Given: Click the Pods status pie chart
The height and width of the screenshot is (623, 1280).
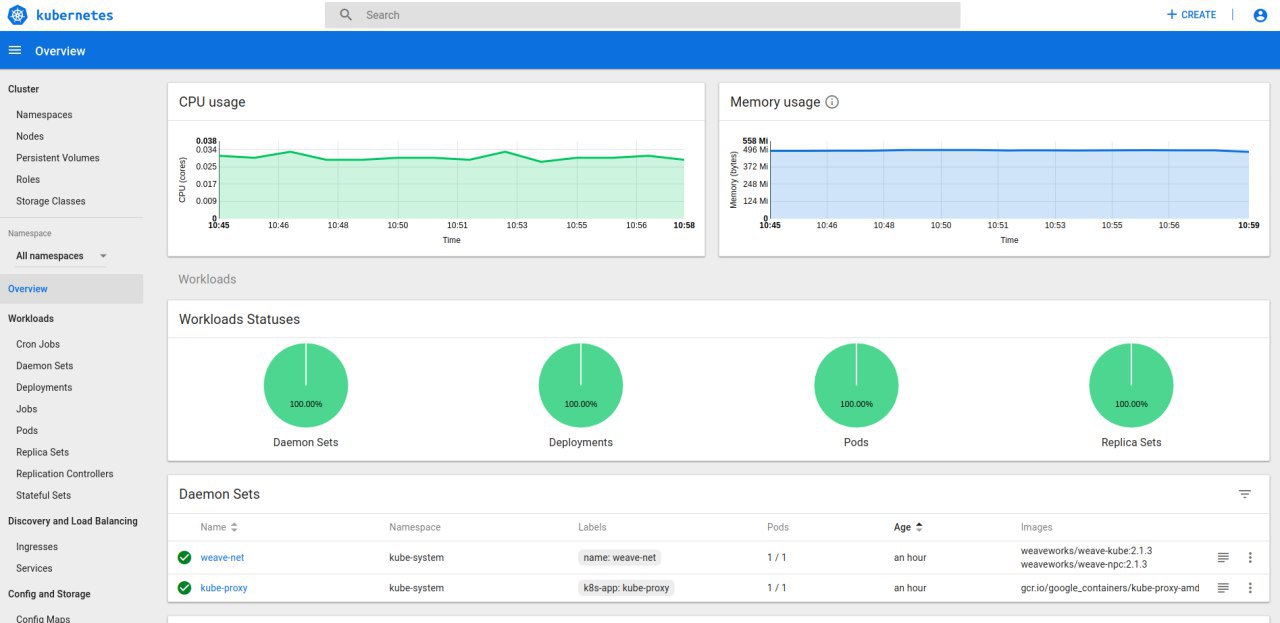Looking at the screenshot, I should [x=856, y=385].
